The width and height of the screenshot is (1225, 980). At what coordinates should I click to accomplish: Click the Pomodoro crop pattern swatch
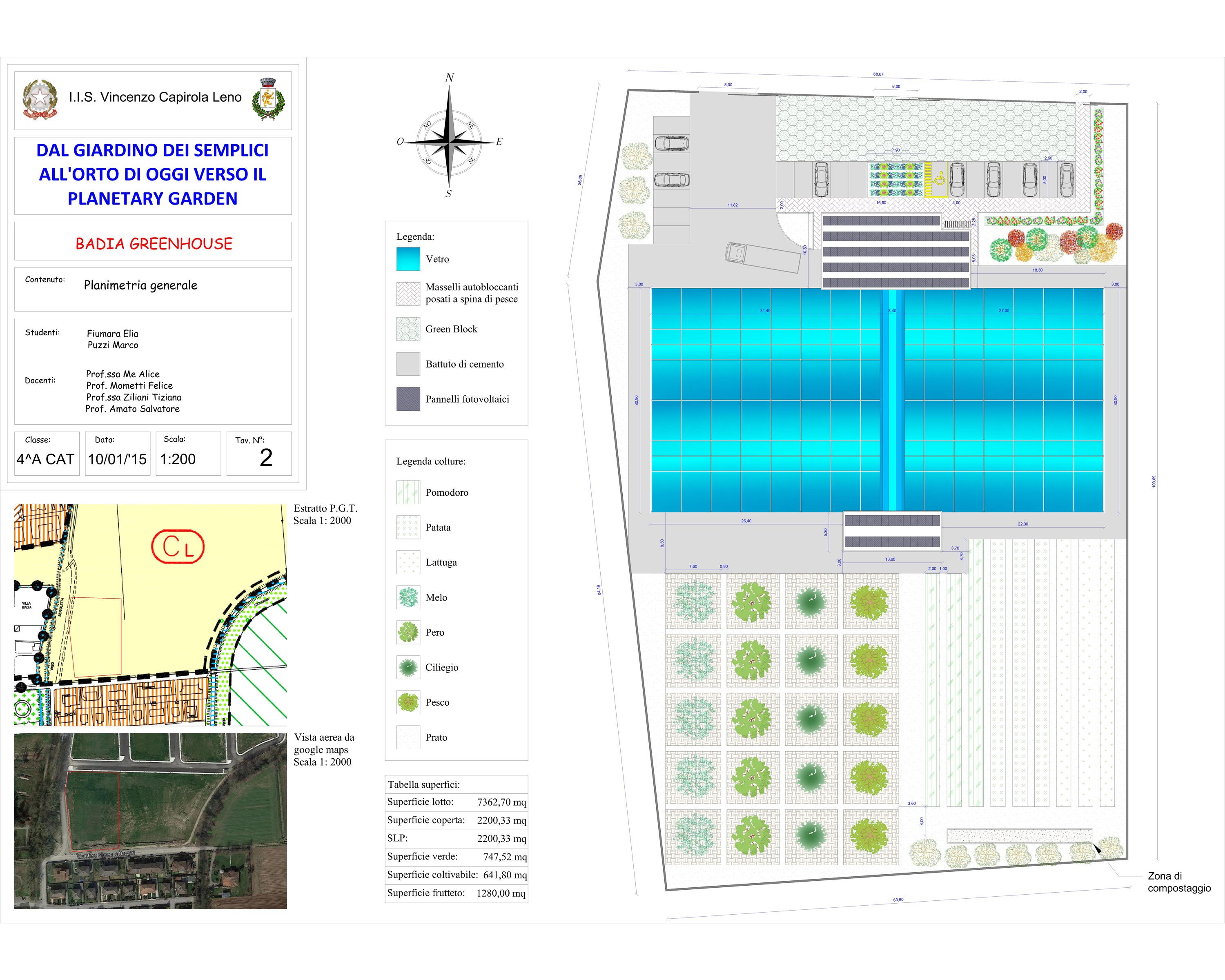tap(408, 492)
